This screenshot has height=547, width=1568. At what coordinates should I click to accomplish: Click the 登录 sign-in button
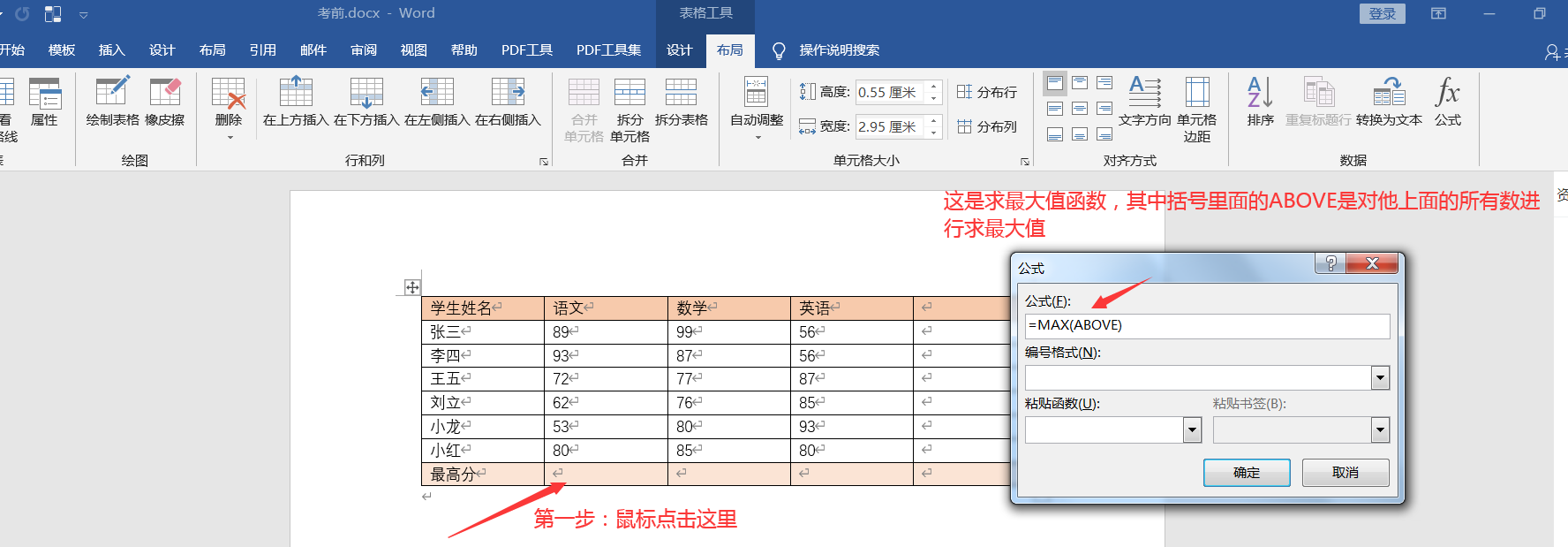1383,13
